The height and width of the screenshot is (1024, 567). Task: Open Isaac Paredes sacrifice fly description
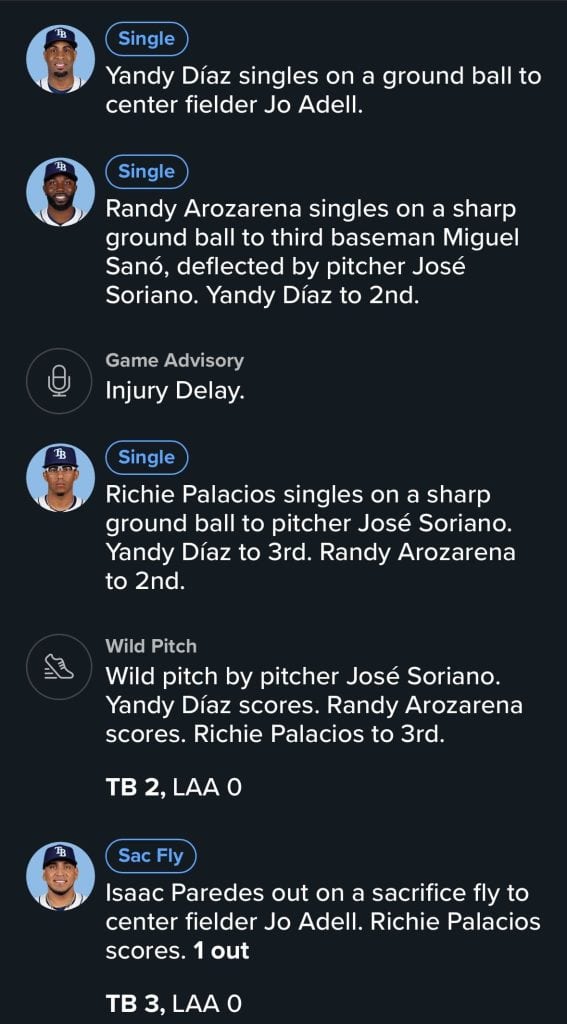[x=323, y=921]
